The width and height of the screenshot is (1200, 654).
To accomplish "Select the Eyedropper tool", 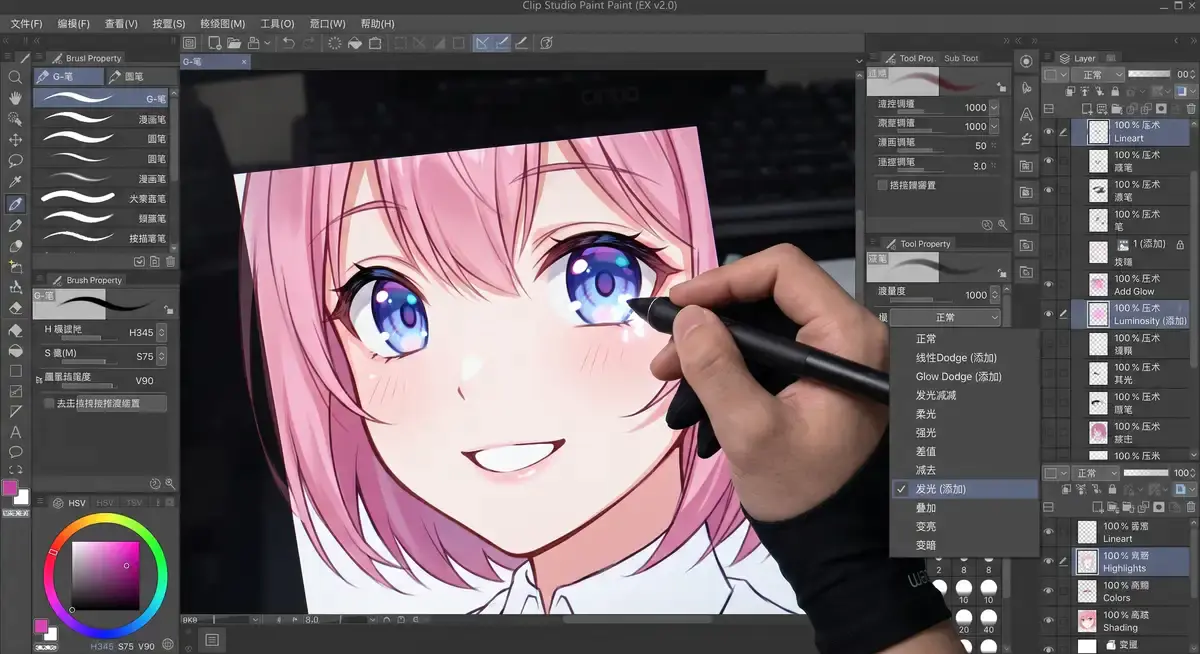I will [15, 182].
